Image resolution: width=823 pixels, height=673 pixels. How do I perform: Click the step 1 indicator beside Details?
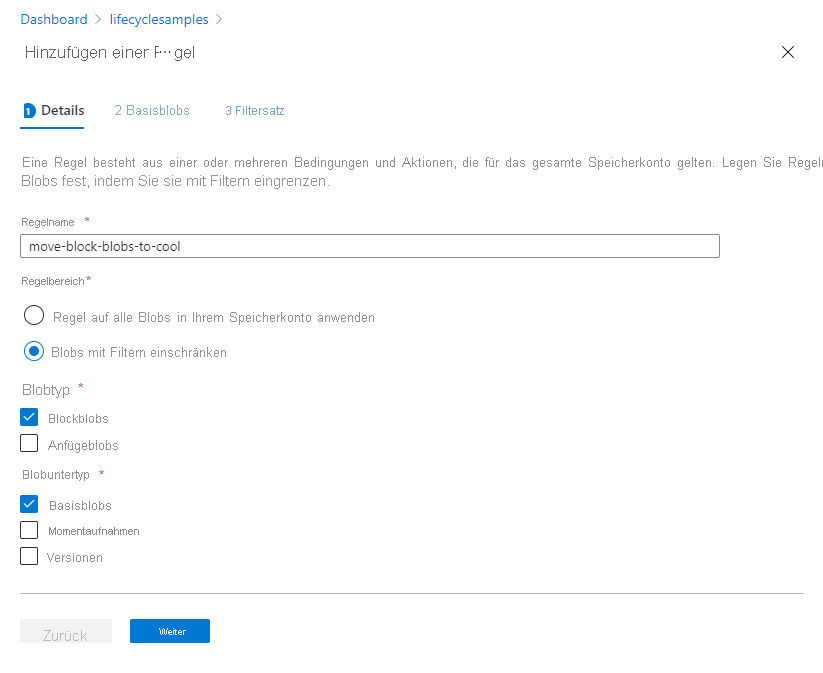(29, 110)
